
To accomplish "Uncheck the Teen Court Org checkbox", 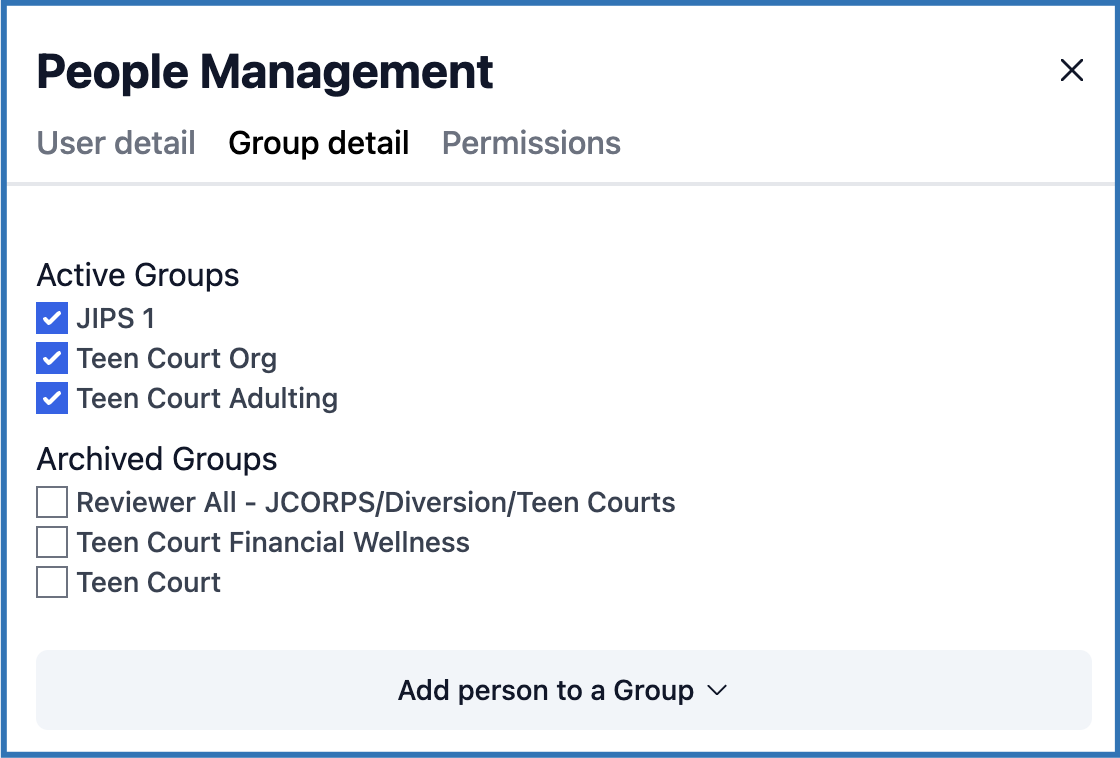I will tap(52, 358).
